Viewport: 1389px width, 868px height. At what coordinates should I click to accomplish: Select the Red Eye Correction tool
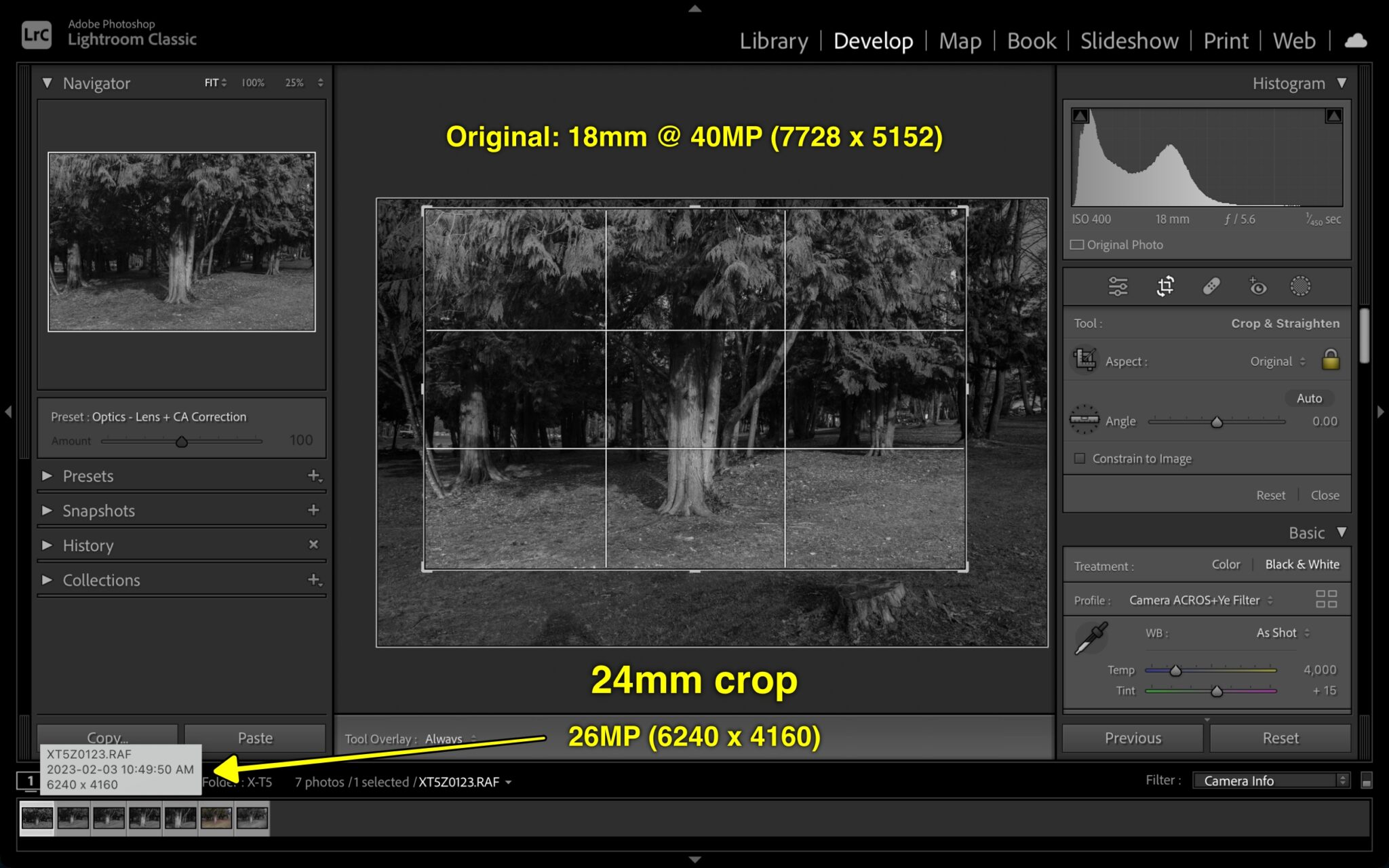click(1257, 287)
